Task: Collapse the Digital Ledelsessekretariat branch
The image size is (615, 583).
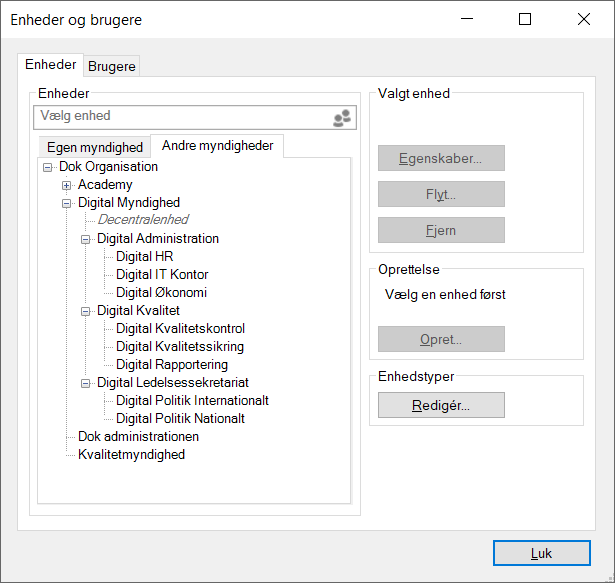Action: click(86, 383)
